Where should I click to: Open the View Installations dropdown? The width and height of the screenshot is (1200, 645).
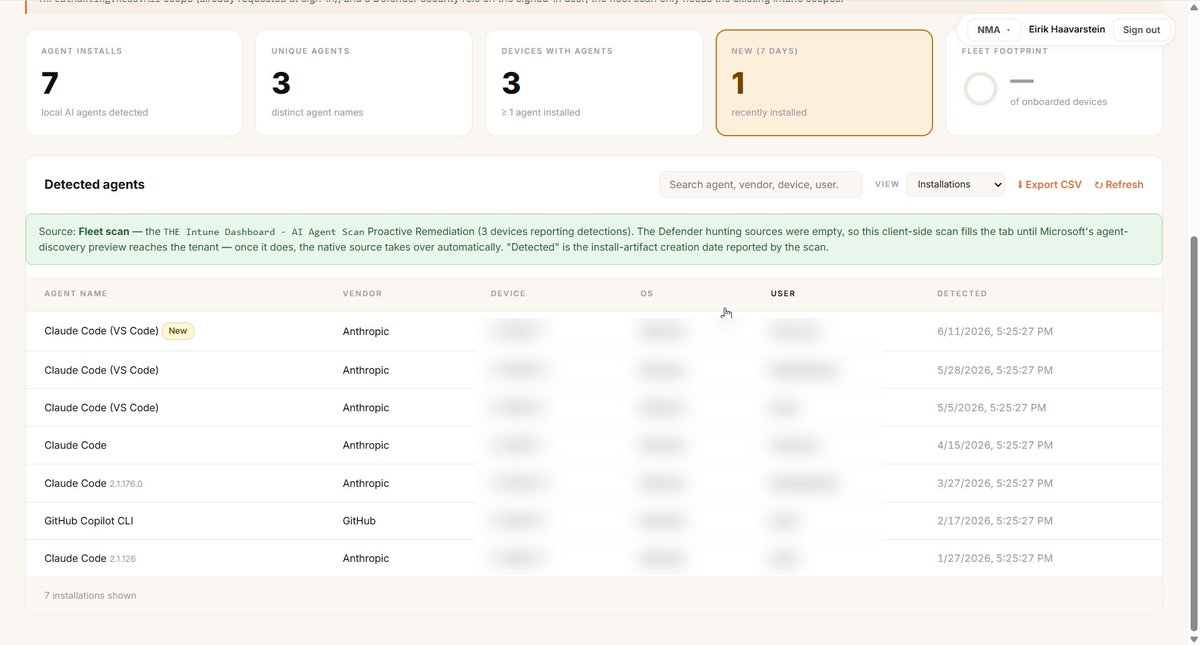(955, 184)
